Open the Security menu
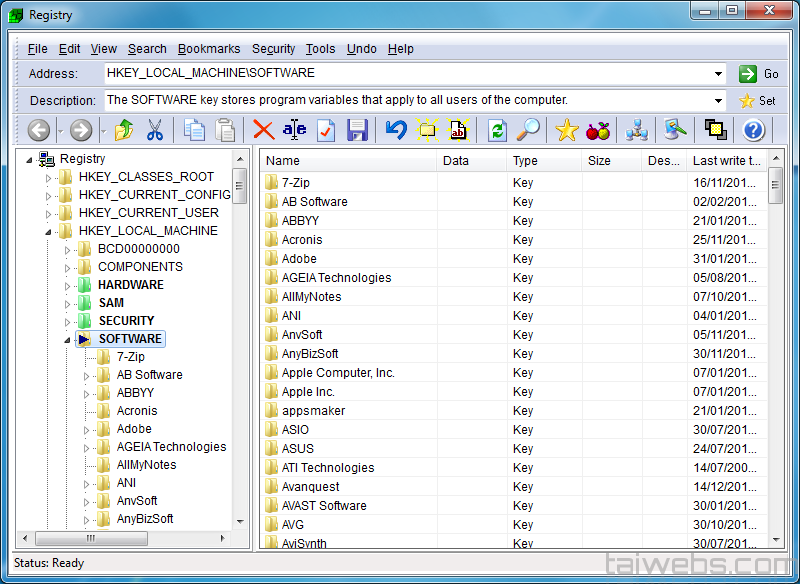 click(x=273, y=49)
